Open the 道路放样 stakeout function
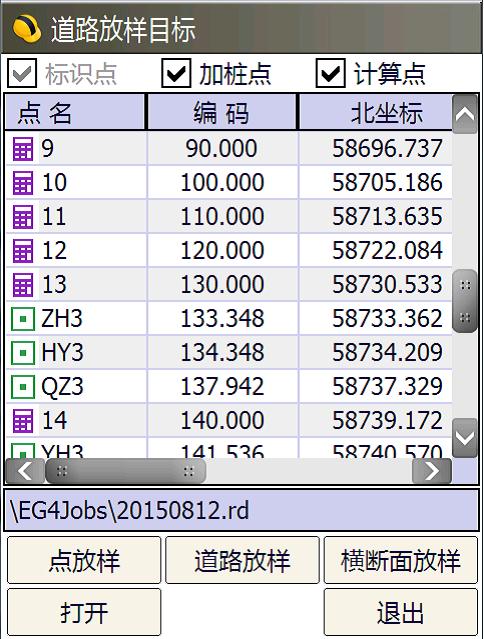This screenshot has width=484, height=639. click(242, 560)
